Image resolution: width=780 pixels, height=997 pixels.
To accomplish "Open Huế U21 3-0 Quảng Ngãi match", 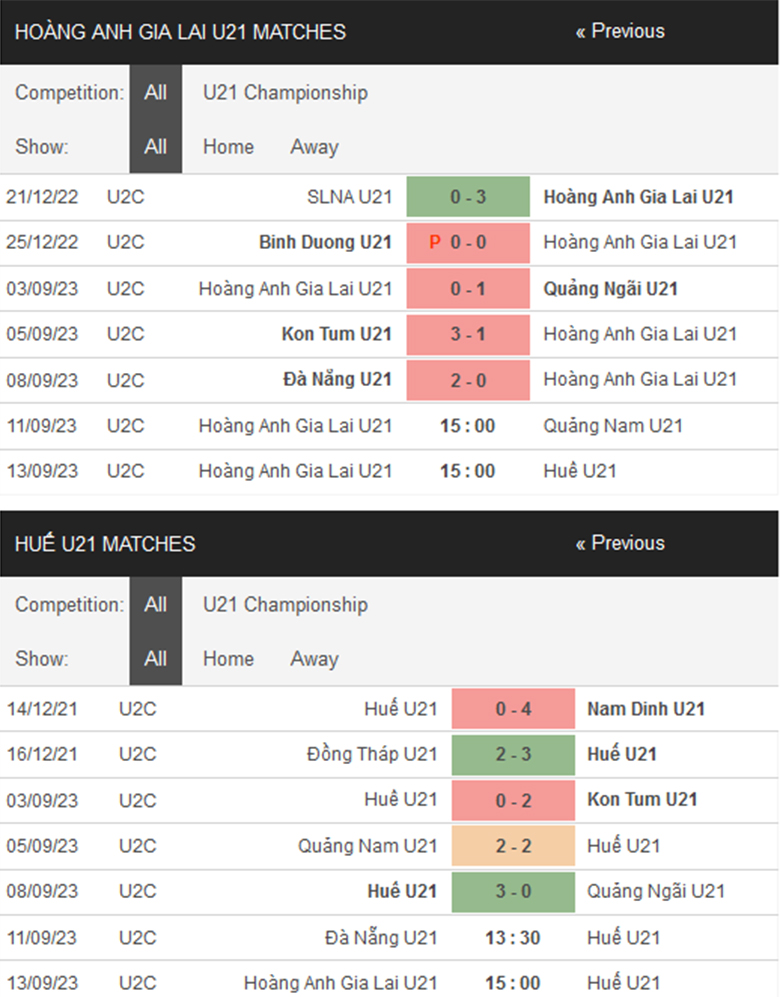I will 512,891.
